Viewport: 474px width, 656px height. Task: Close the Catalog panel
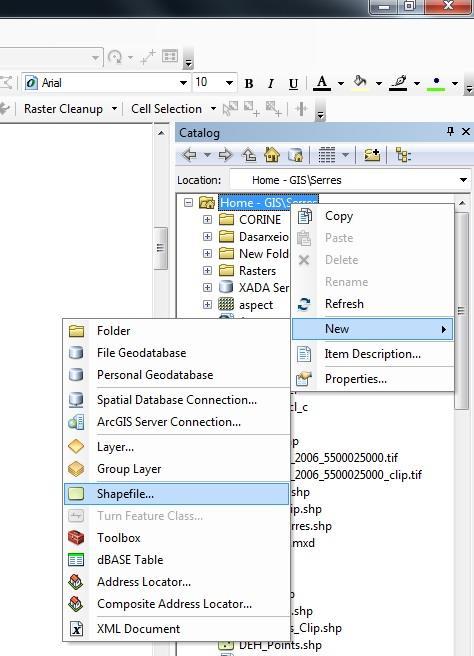pos(466,132)
